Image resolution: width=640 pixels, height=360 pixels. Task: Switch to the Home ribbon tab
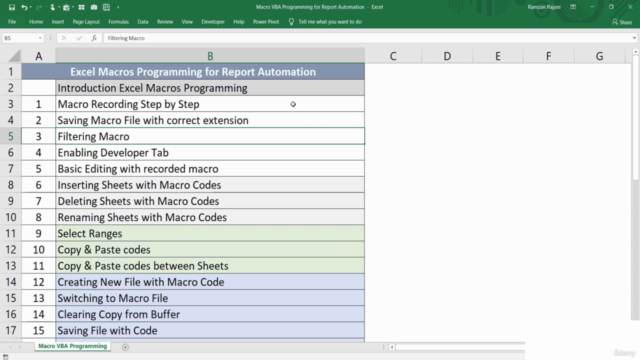(36, 22)
